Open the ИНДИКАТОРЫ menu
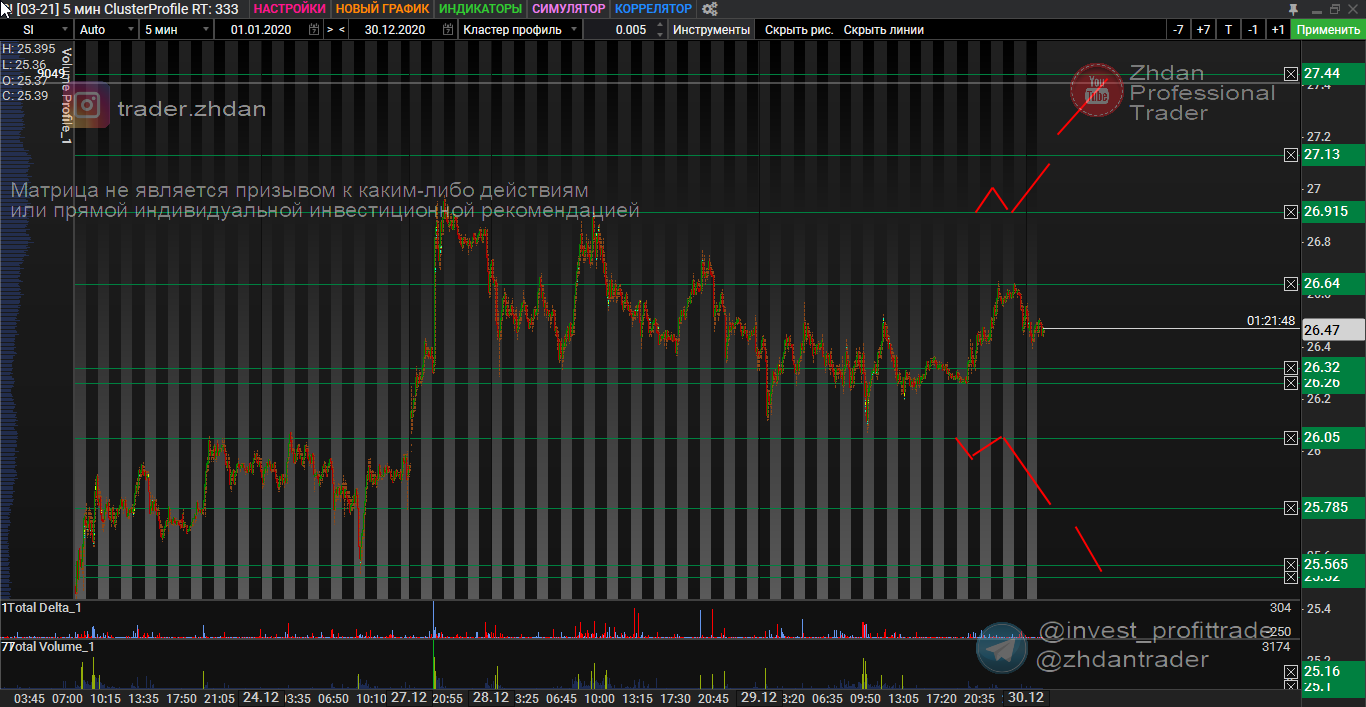 (x=481, y=9)
